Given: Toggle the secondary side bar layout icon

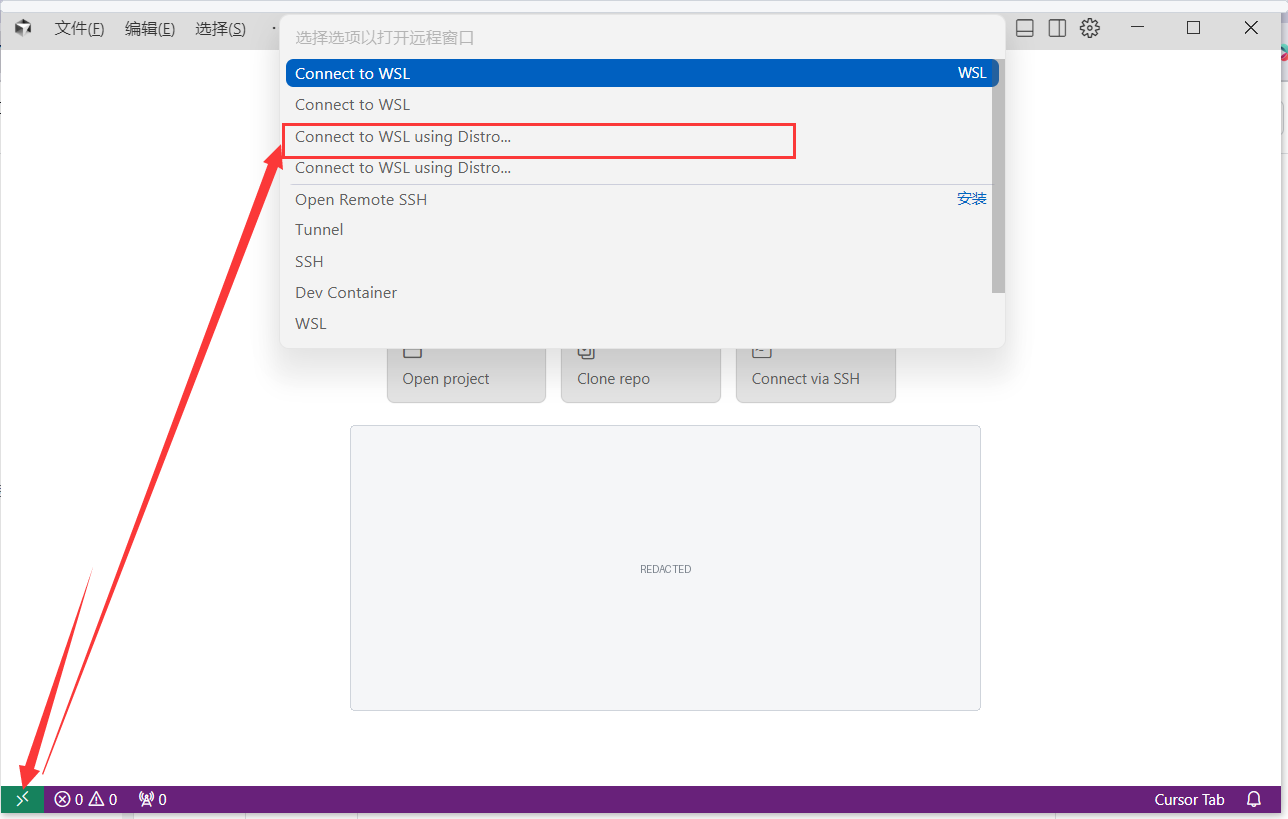Looking at the screenshot, I should tap(1057, 28).
